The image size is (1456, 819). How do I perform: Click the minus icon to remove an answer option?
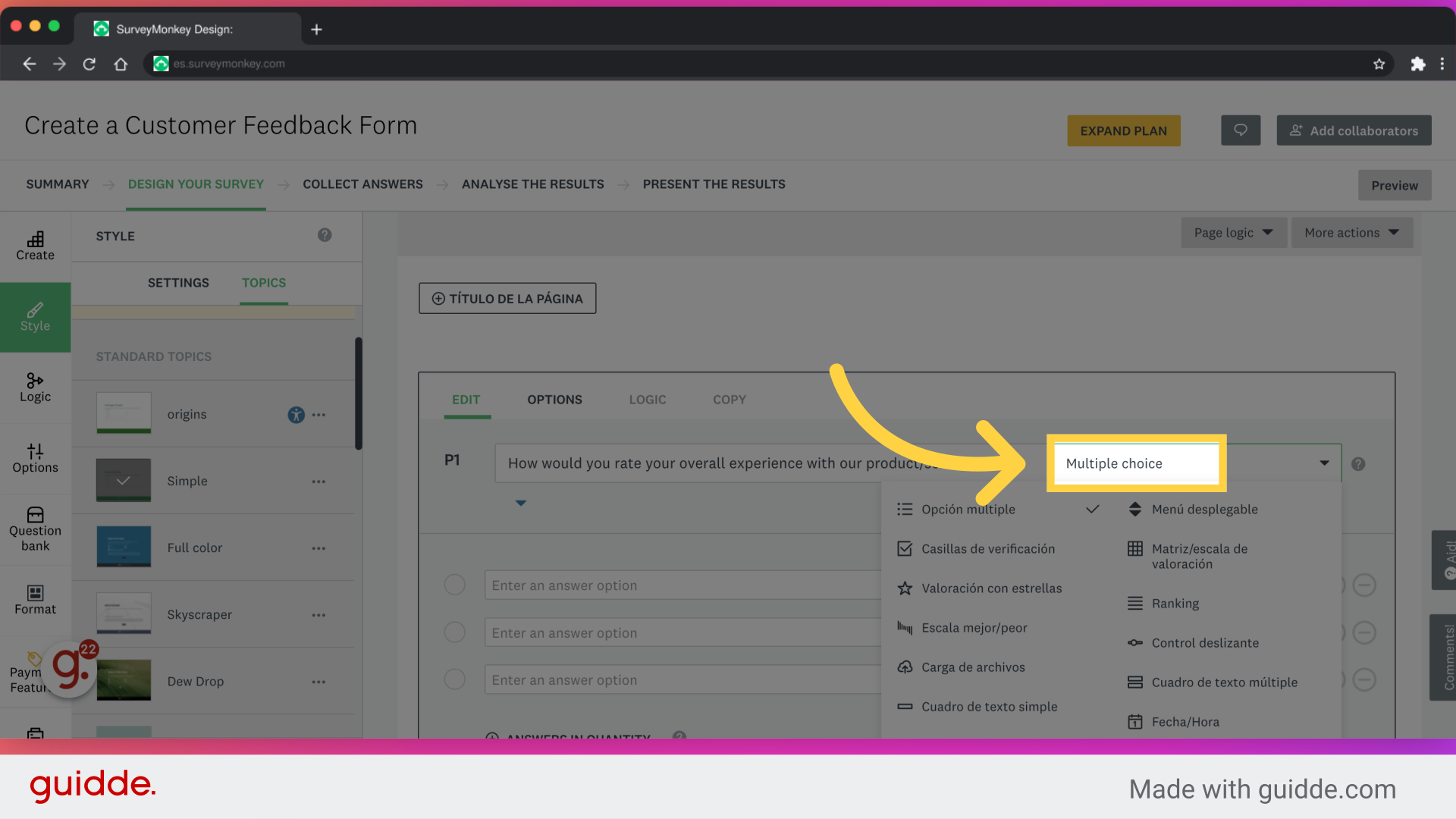[1365, 585]
